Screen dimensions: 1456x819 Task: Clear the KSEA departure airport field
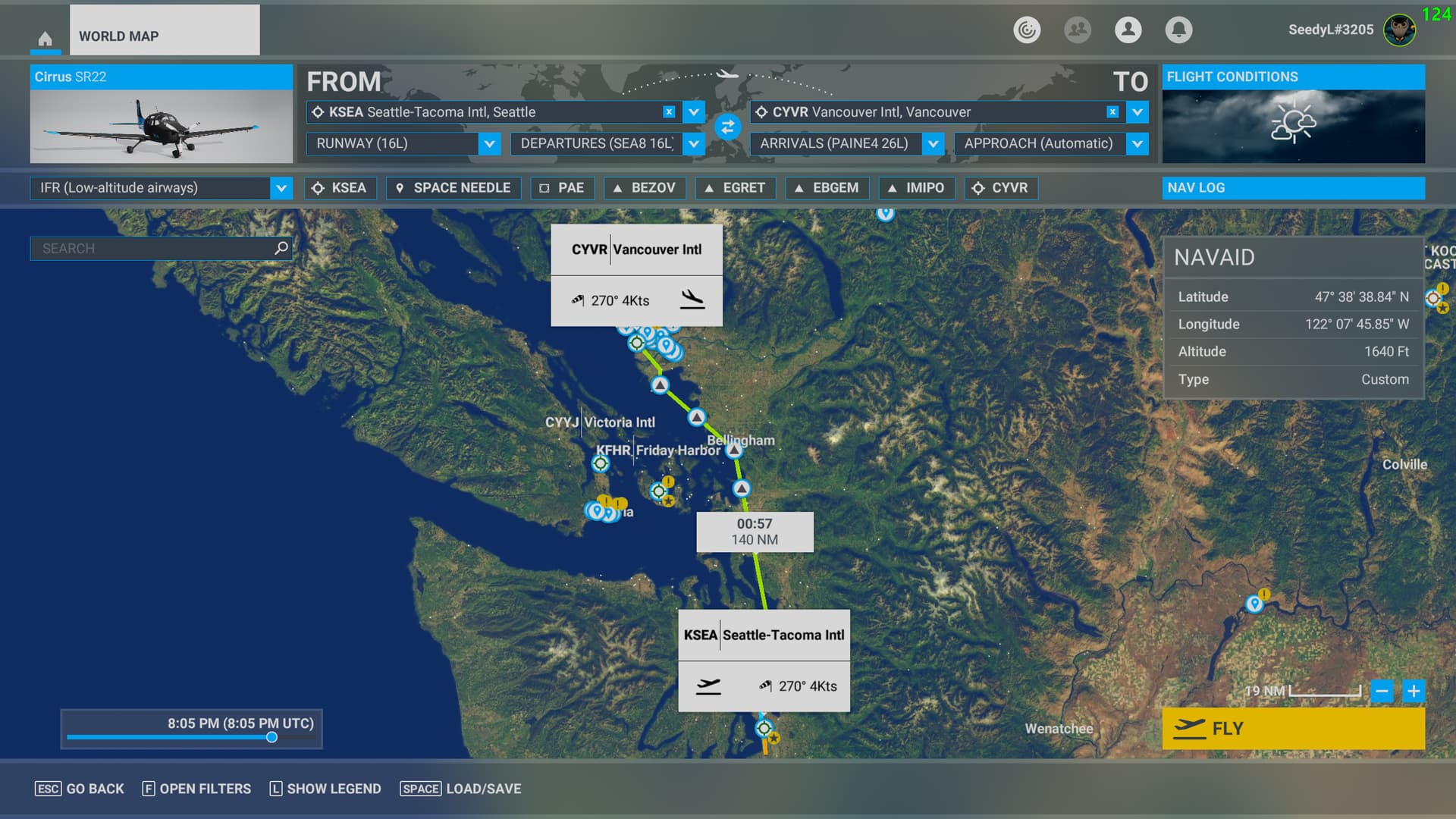669,112
